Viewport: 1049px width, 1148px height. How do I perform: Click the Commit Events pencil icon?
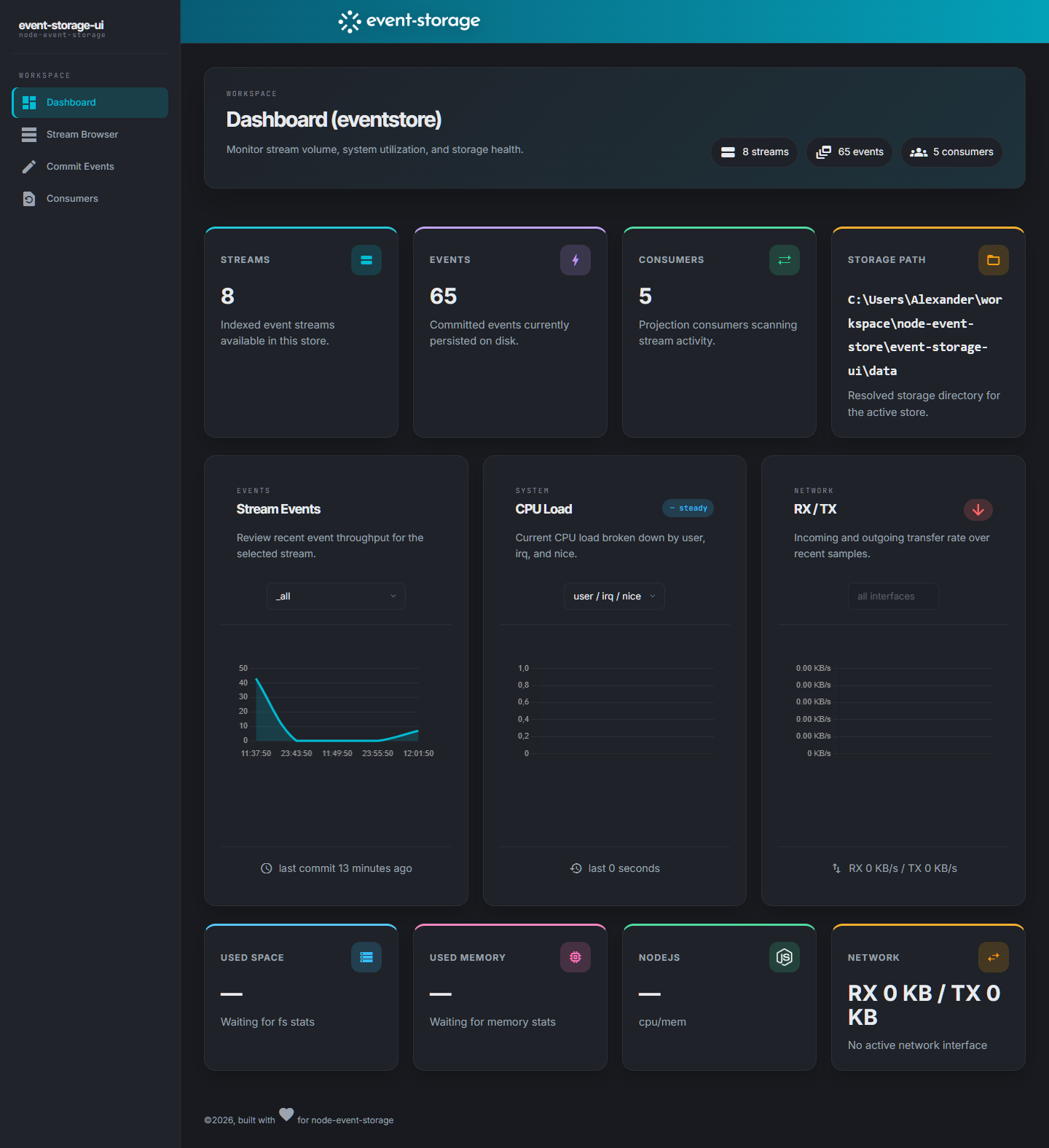(x=29, y=167)
